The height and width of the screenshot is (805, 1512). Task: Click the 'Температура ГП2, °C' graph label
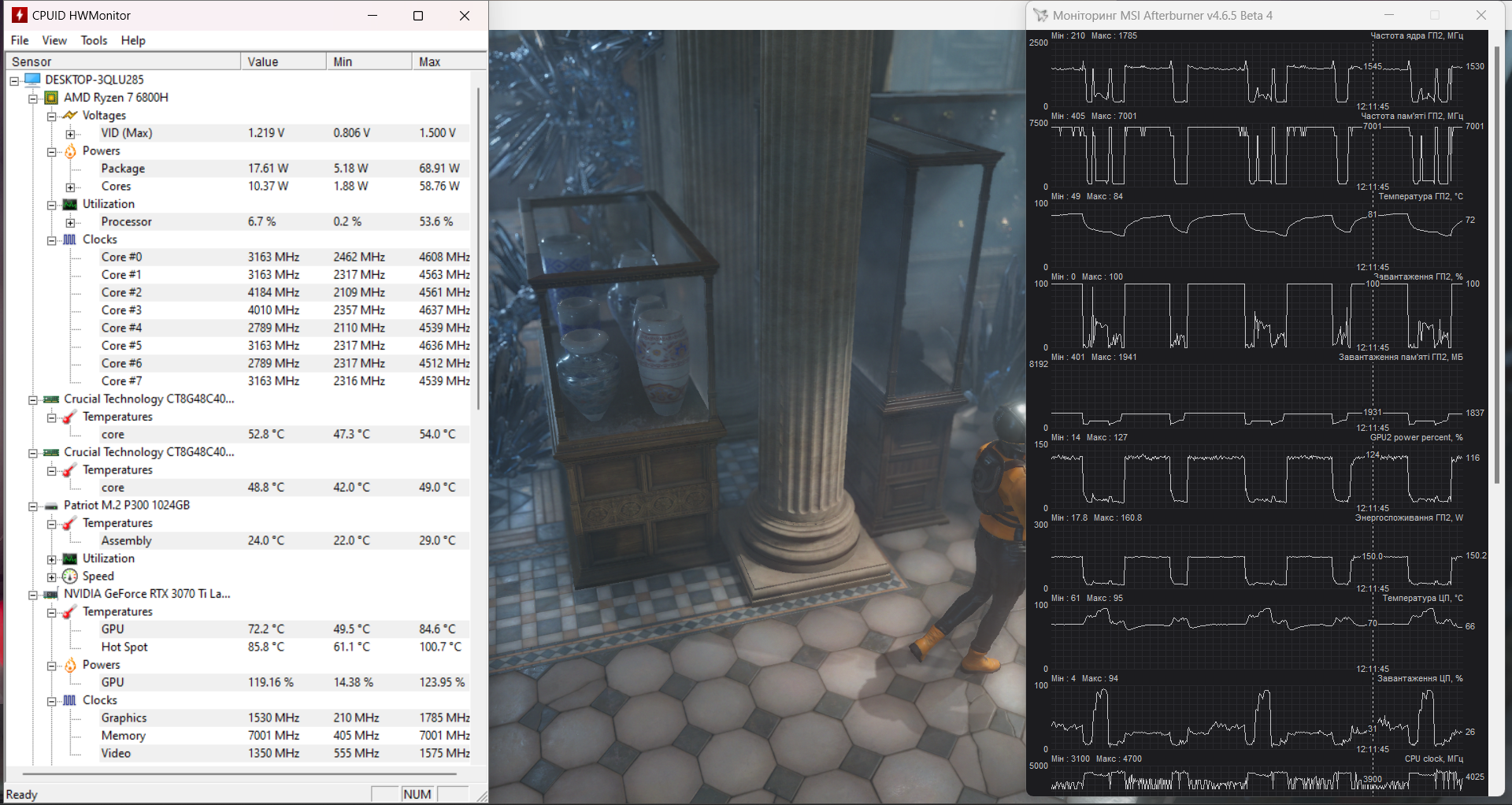pyautogui.click(x=1421, y=196)
